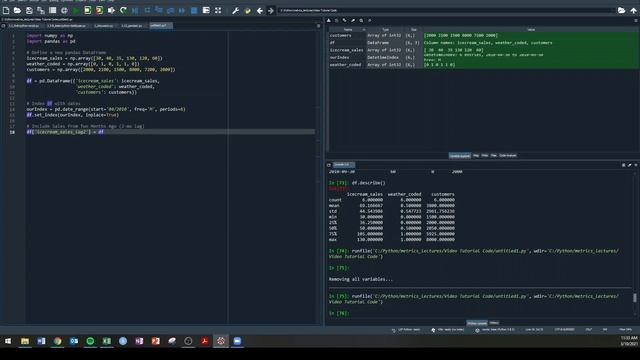Sort variables by the Name column header
This screenshot has width=640, height=360.
pyautogui.click(x=348, y=29)
